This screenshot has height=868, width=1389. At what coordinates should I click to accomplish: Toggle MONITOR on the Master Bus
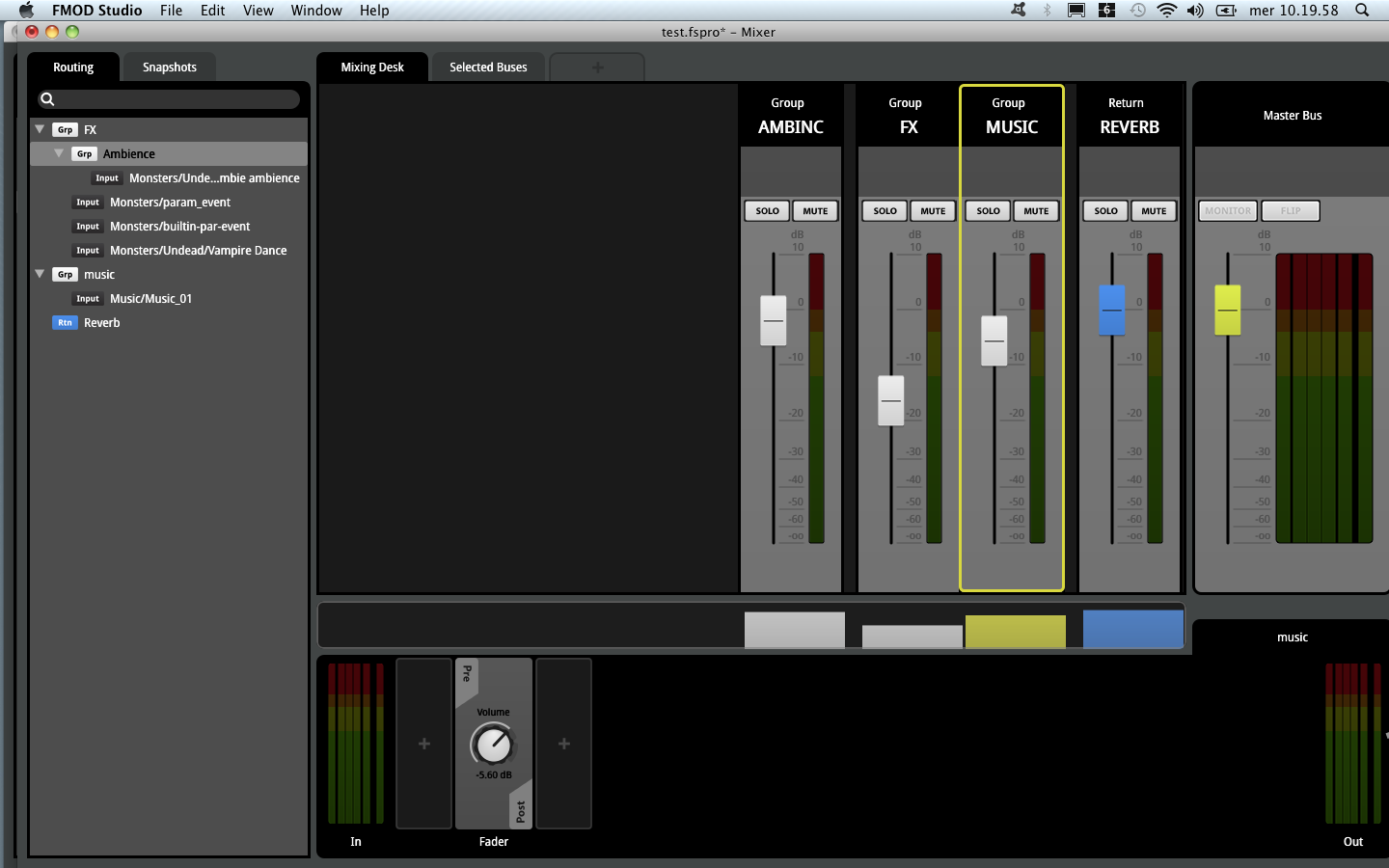coord(1228,211)
